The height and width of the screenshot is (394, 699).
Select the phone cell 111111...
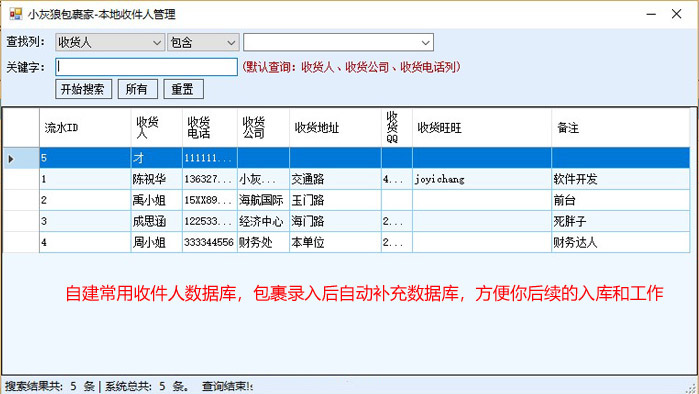pyautogui.click(x=210, y=158)
